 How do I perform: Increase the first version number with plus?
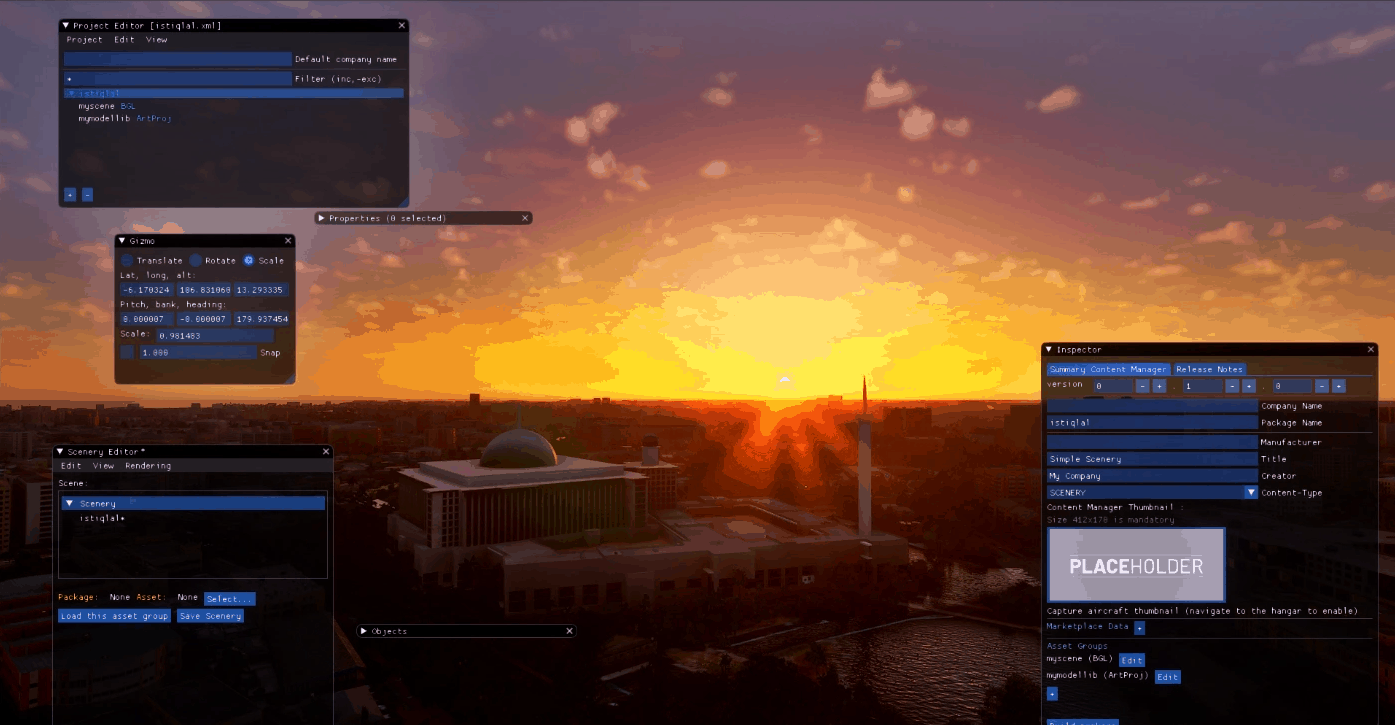pyautogui.click(x=1159, y=386)
